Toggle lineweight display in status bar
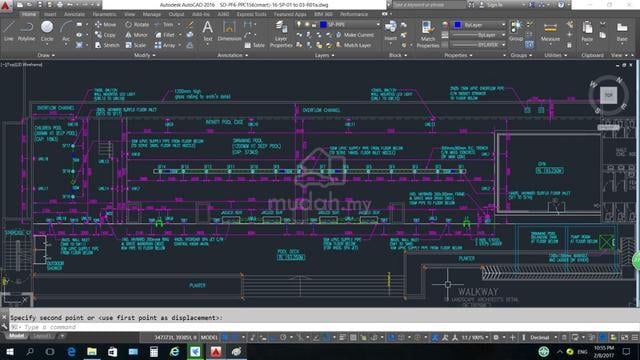Viewport: 640px width, 360px height. tap(343, 338)
